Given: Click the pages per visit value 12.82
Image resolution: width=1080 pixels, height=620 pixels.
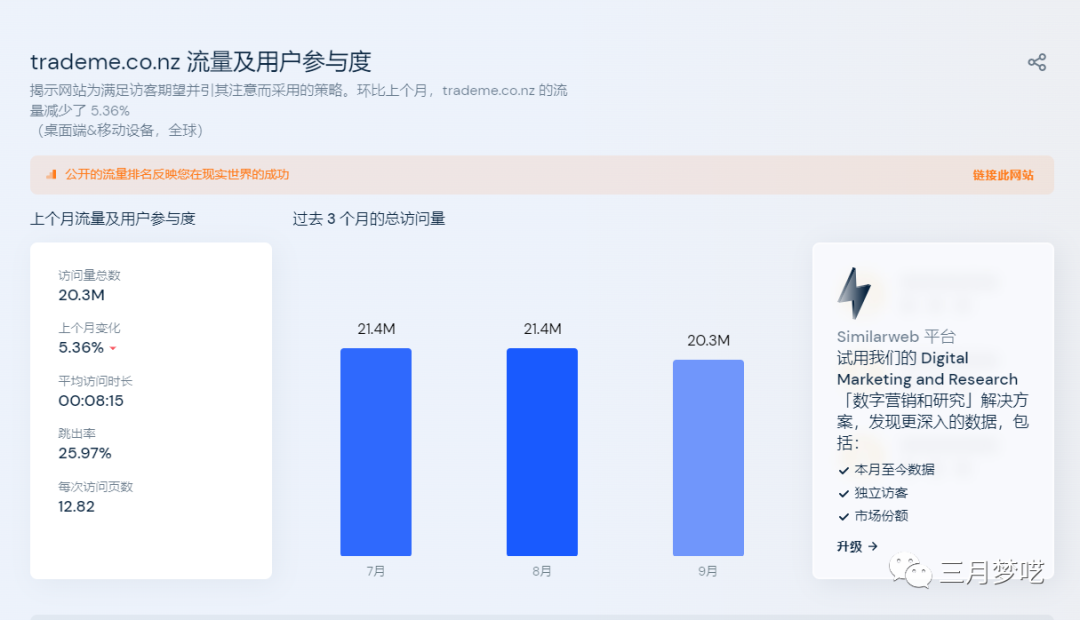Looking at the screenshot, I should pyautogui.click(x=76, y=506).
